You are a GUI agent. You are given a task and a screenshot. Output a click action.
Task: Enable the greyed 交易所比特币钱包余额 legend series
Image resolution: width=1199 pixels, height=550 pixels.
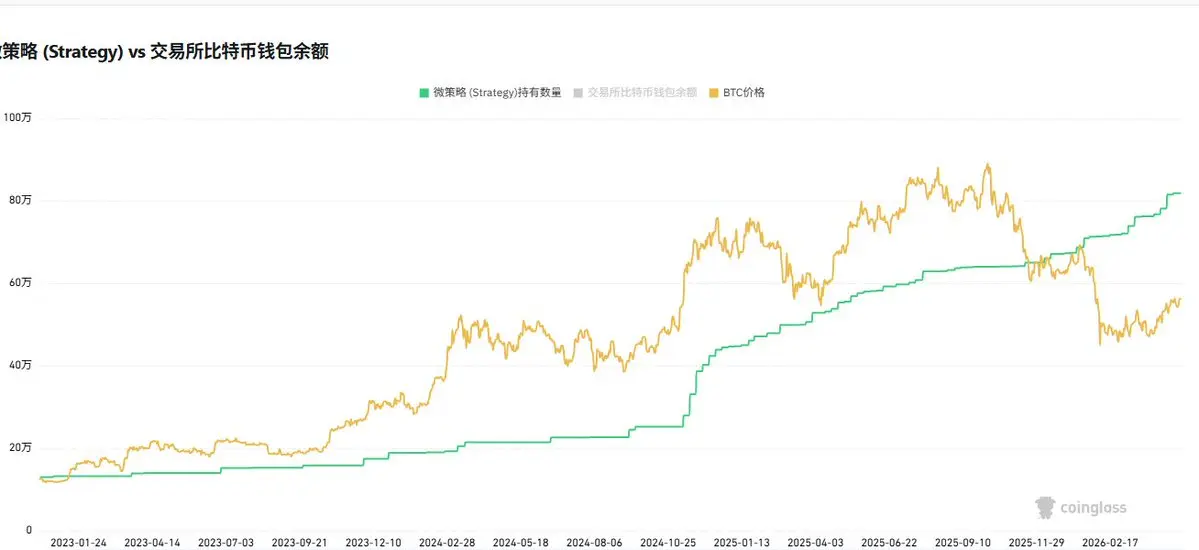pos(635,93)
